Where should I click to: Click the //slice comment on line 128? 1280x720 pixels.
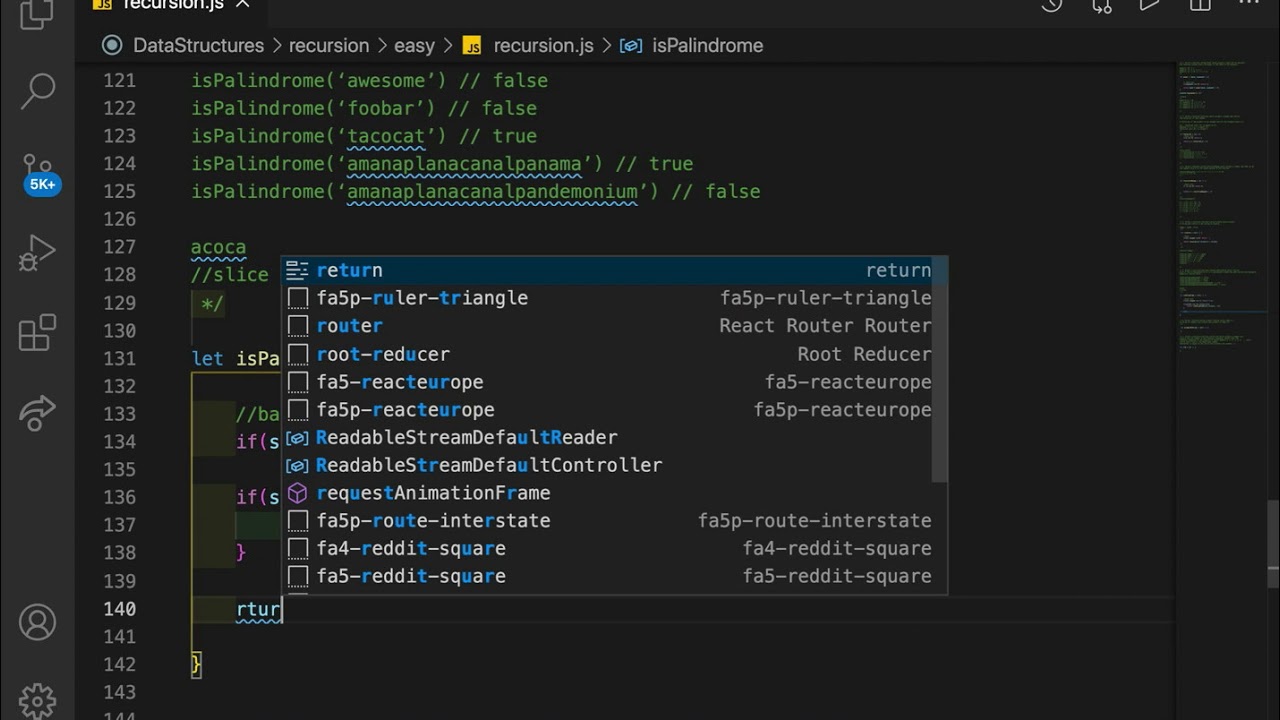230,275
